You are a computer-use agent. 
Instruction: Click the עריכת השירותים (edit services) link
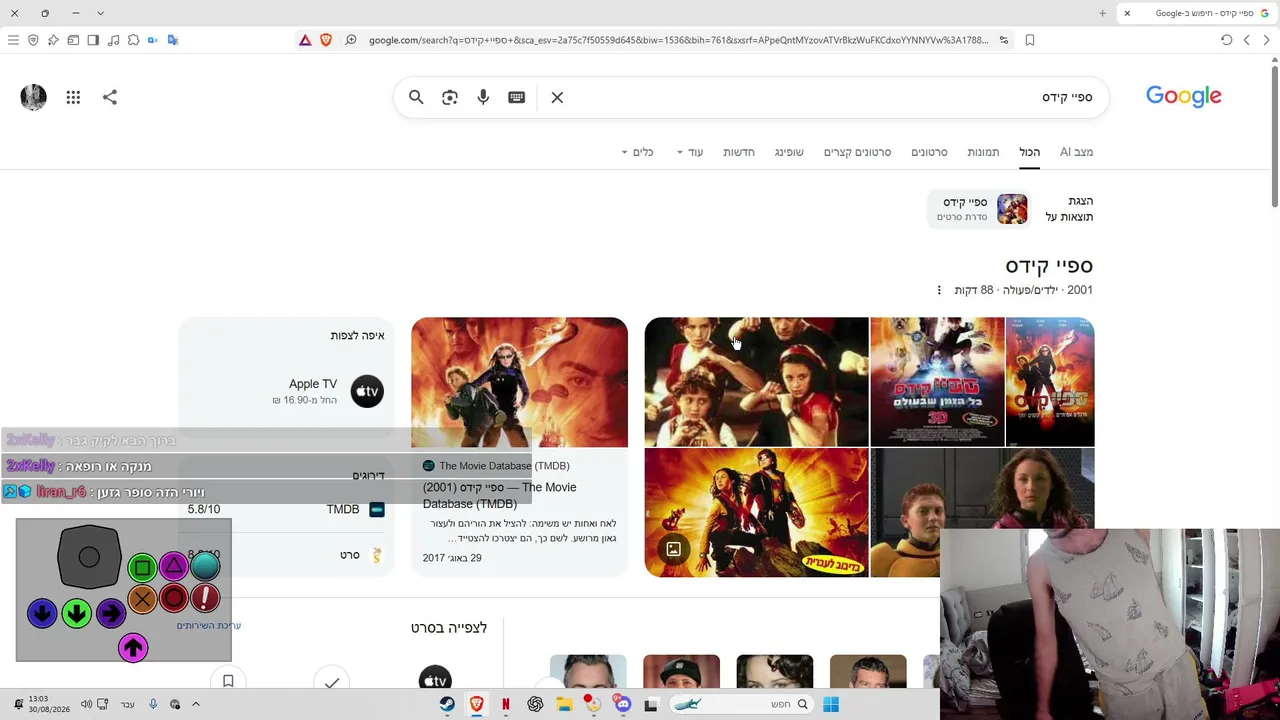pyautogui.click(x=209, y=625)
